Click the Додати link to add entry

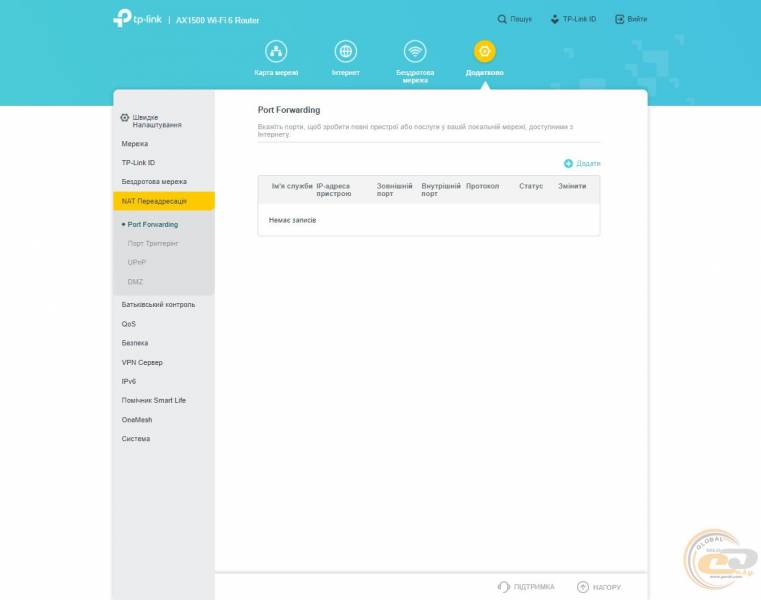(x=588, y=164)
